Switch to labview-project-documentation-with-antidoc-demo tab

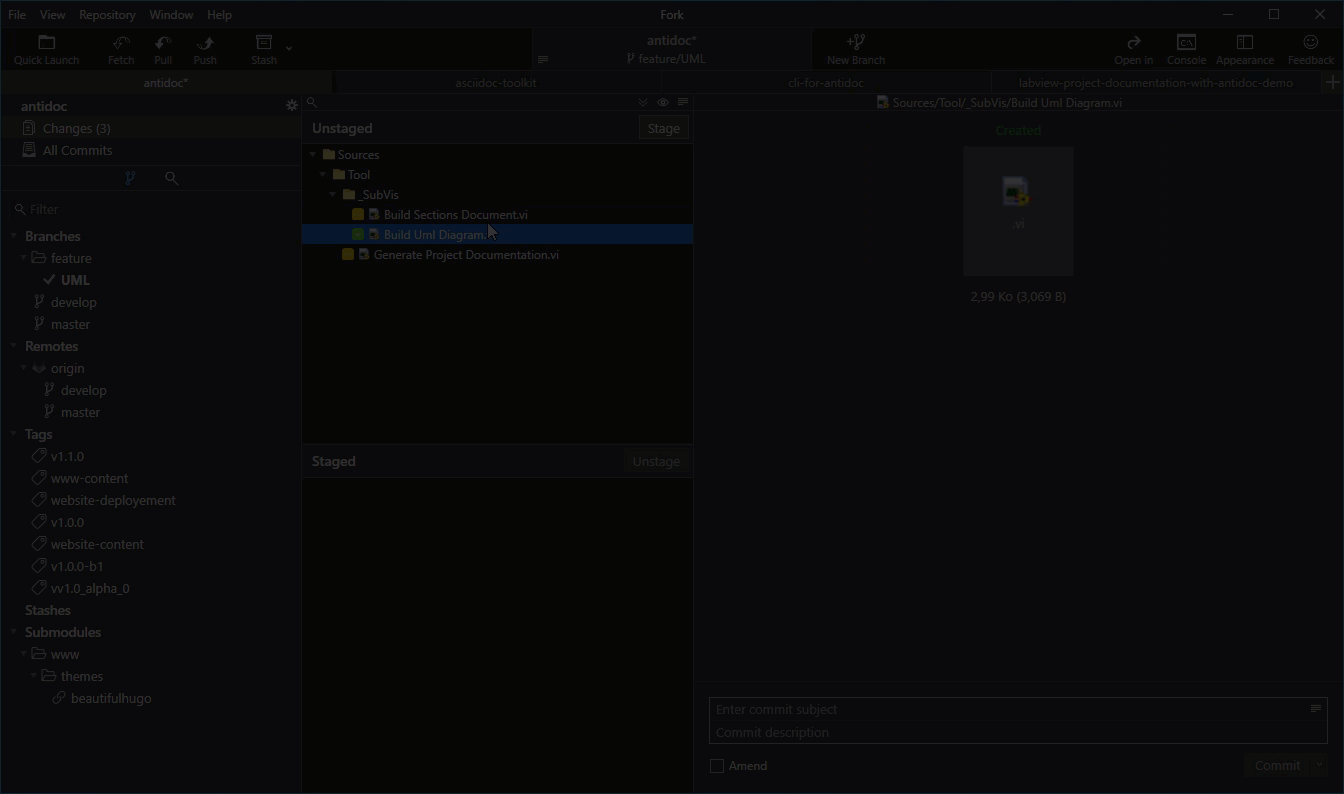[1156, 83]
